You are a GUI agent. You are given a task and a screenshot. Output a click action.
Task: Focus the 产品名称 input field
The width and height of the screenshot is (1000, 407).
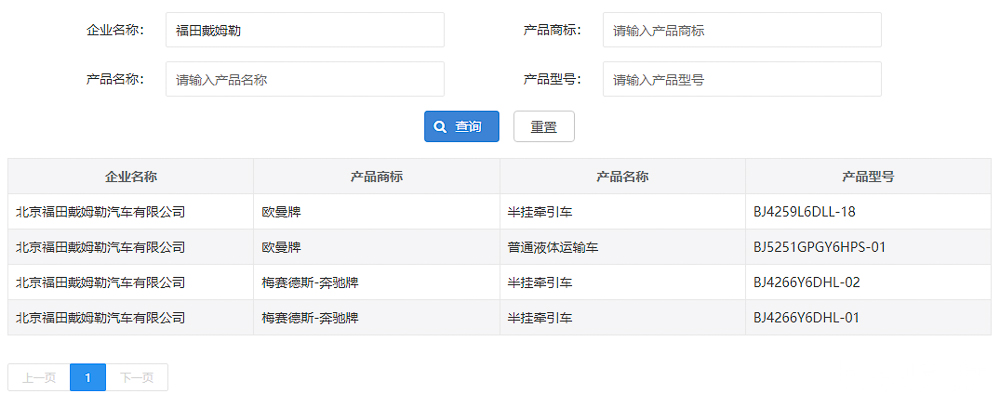coord(305,79)
